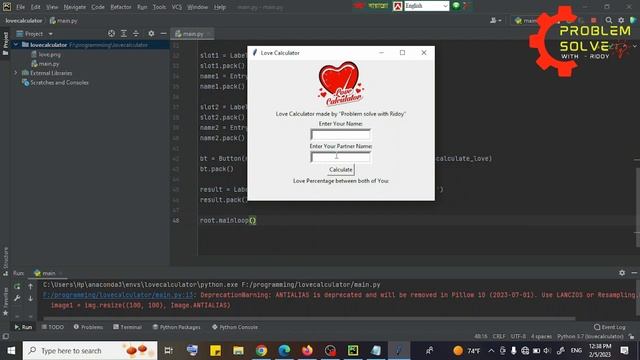Viewport: 640px width, 360px height.
Task: Open Project panel settings gear
Action: pyautogui.click(x=151, y=33)
